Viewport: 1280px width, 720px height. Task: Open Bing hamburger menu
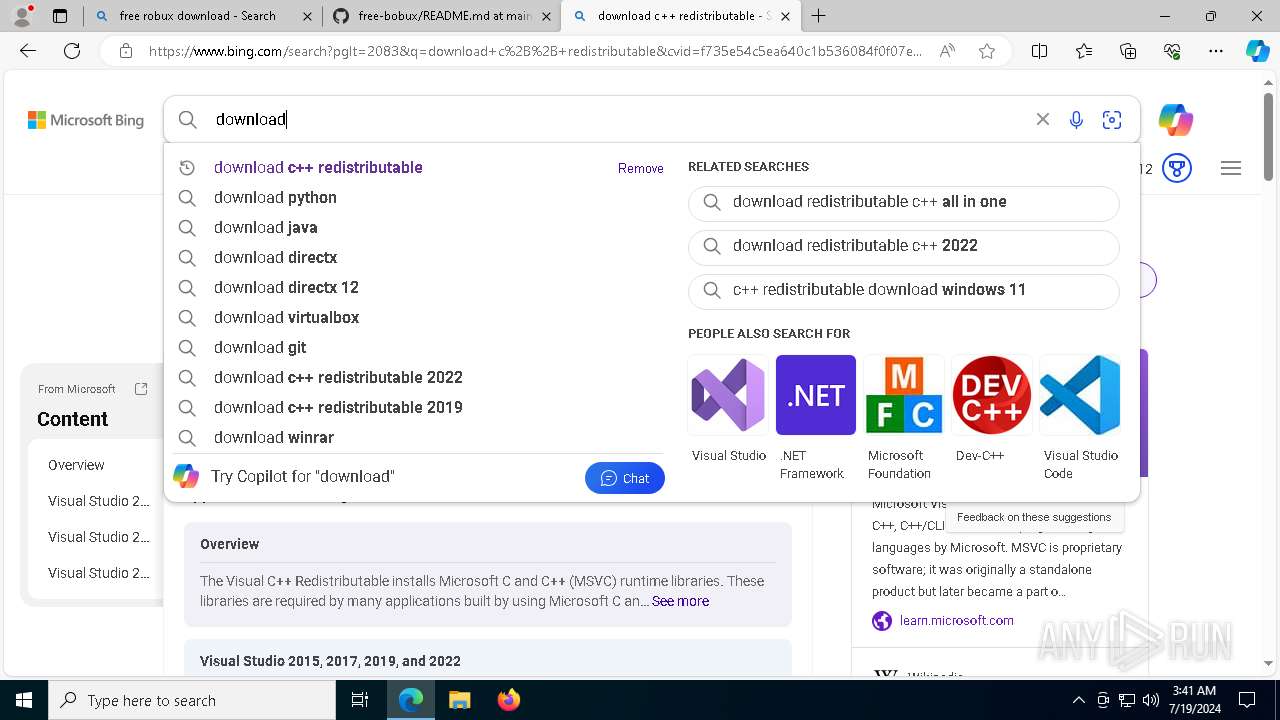point(1231,168)
